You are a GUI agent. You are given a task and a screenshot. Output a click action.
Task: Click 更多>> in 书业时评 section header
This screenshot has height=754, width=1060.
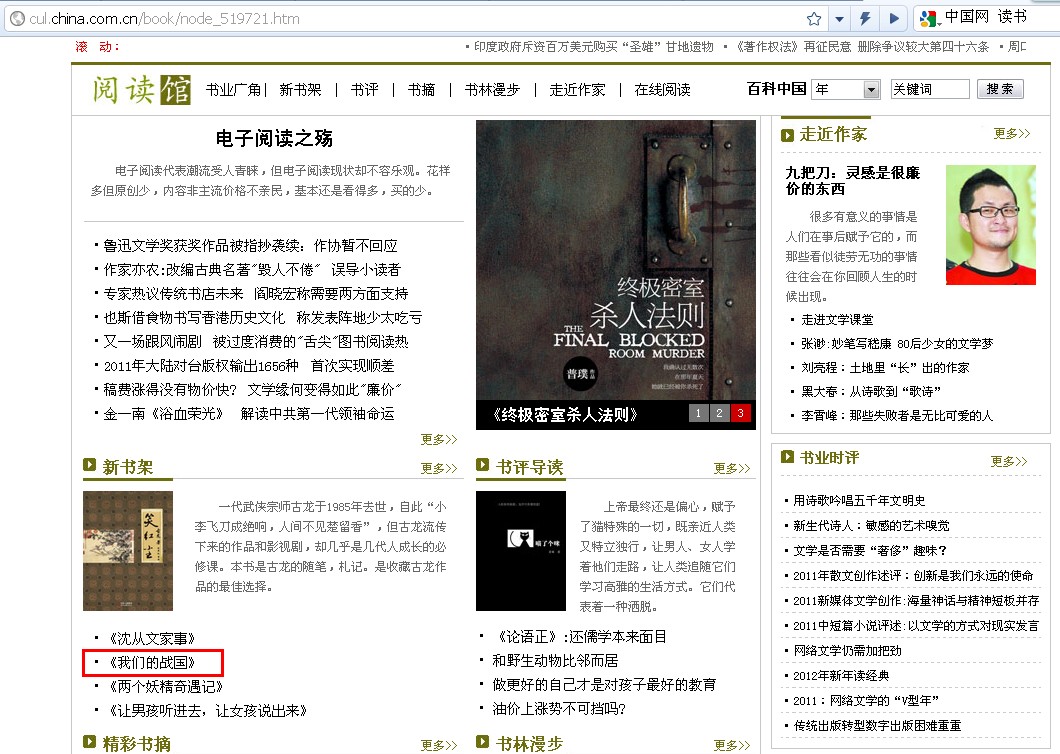pos(1009,461)
